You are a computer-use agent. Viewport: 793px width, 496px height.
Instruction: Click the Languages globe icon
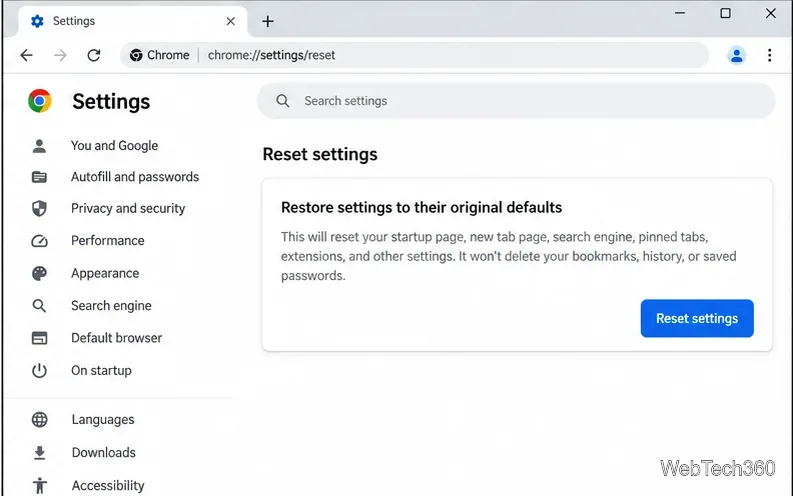[x=39, y=419]
